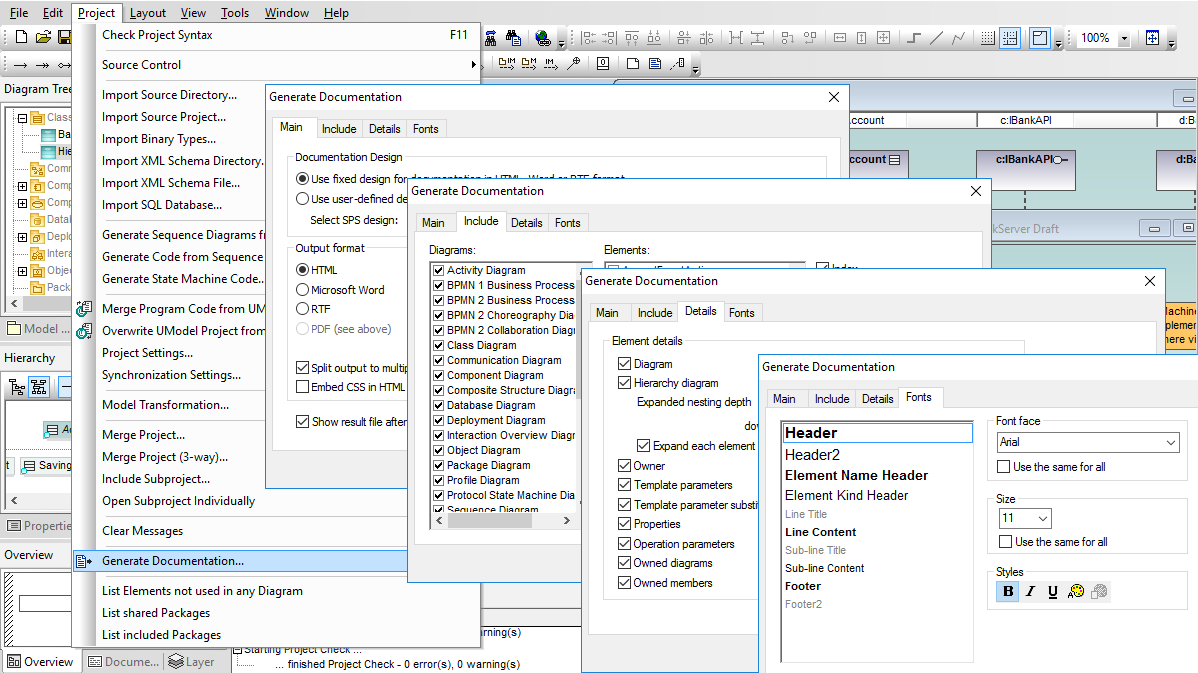Click Project Settings menu entry

coord(147,353)
